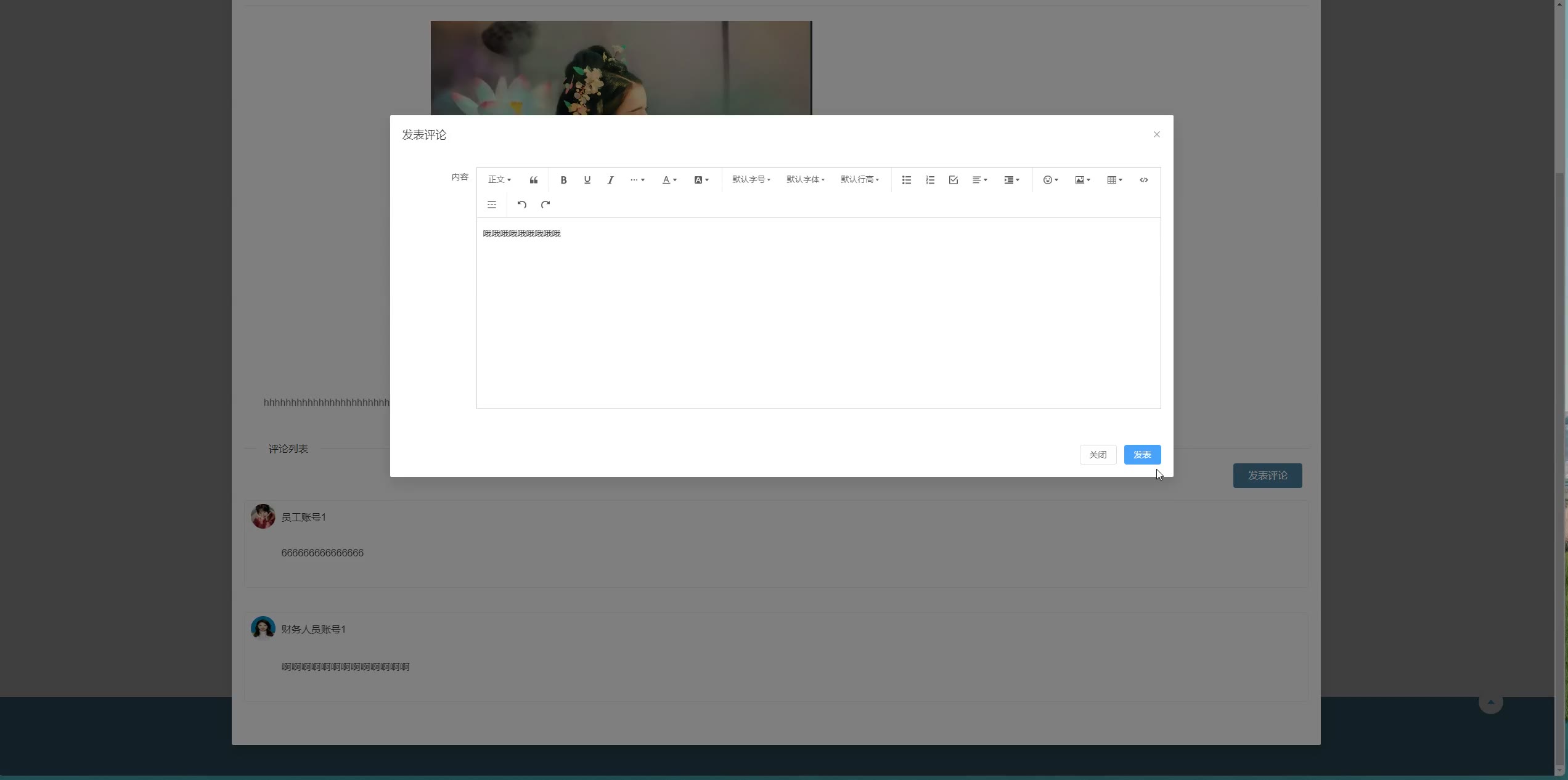Insert a code block
Screen dimensions: 1568x780
click(1143, 180)
